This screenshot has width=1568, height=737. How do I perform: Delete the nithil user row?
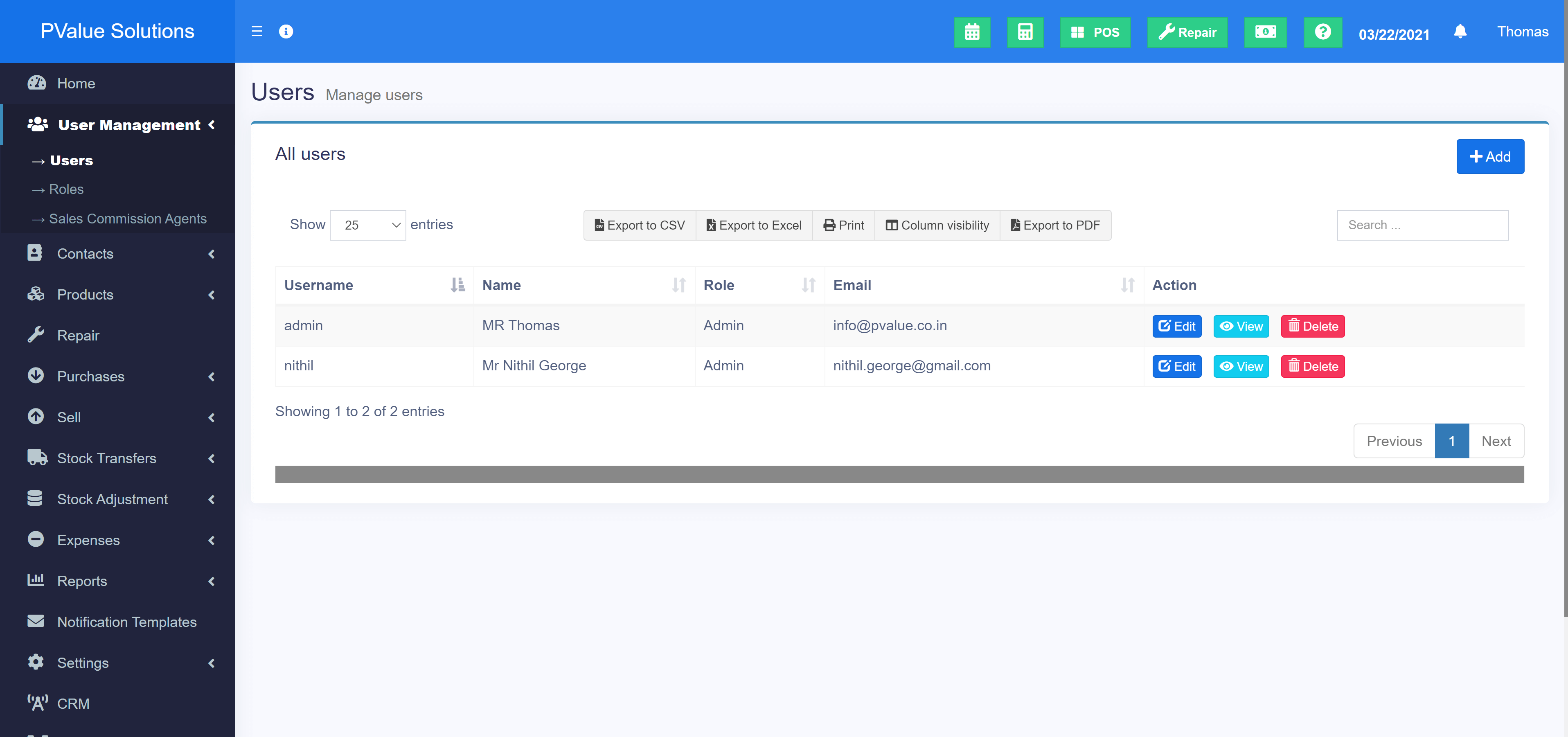pos(1312,366)
